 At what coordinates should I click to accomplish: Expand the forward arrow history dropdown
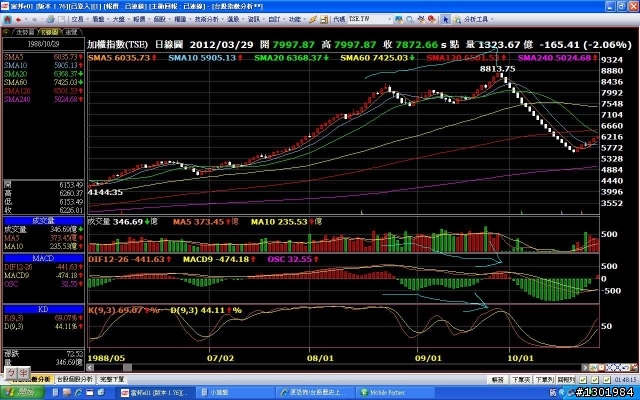[x=42, y=19]
